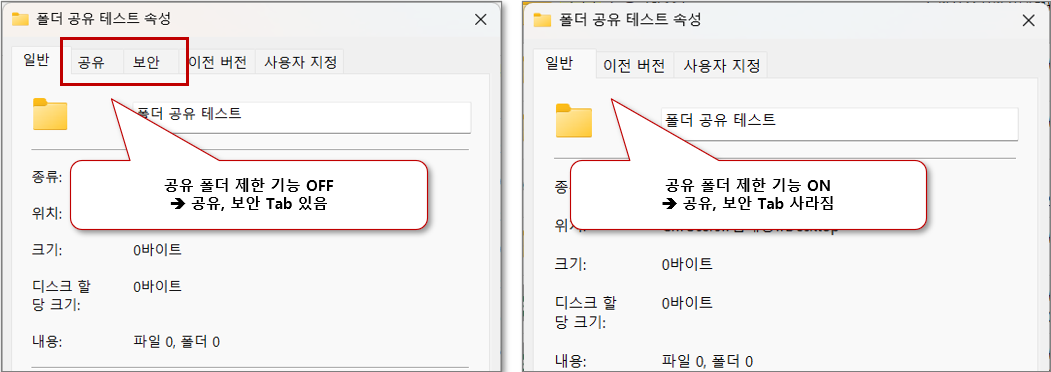Click the 기능 ON callout bubble
This screenshot has height=372, width=1051.
(748, 195)
